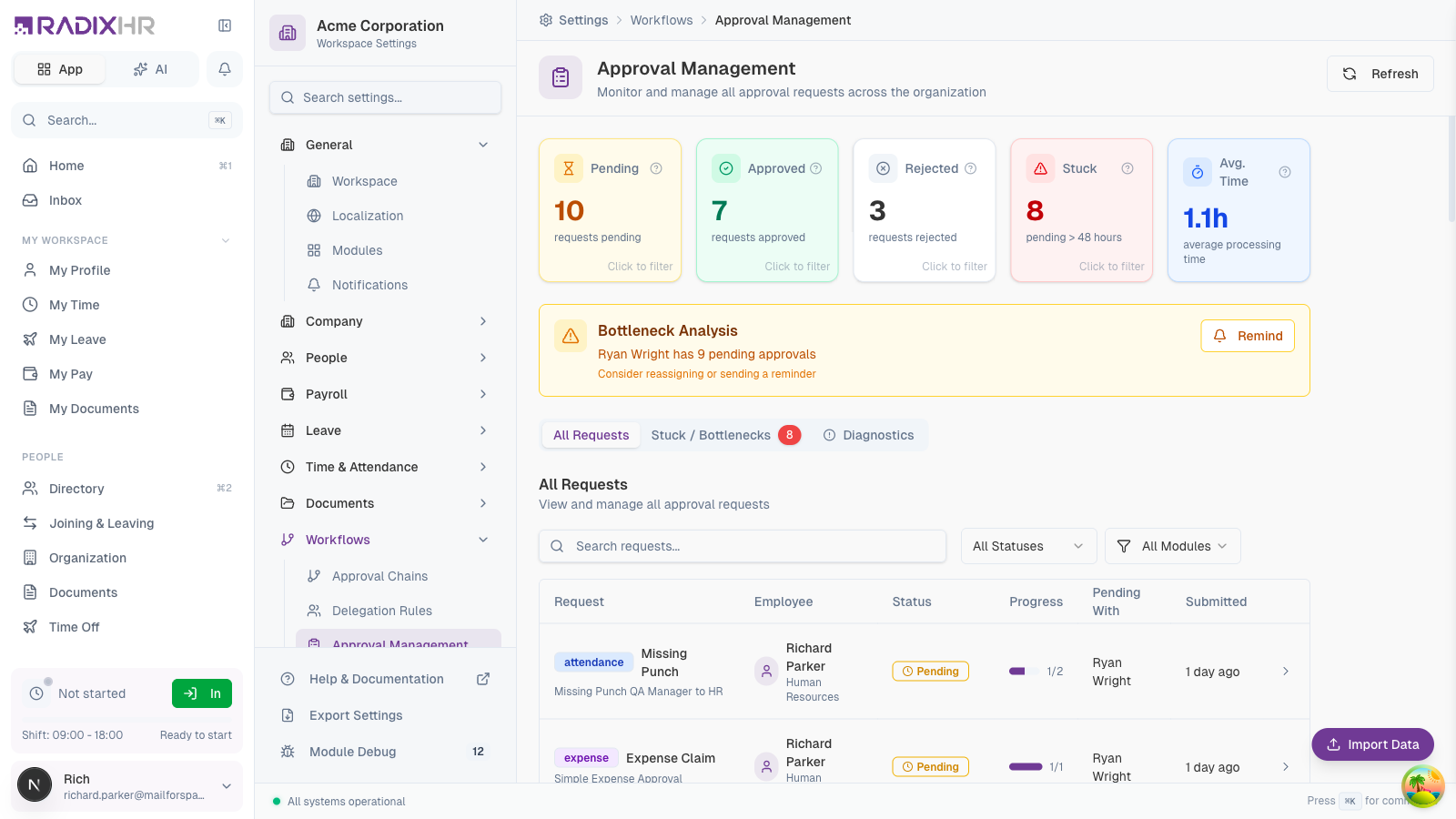This screenshot has width=1456, height=819.
Task: Open Notifications settings item
Action: pos(399,285)
